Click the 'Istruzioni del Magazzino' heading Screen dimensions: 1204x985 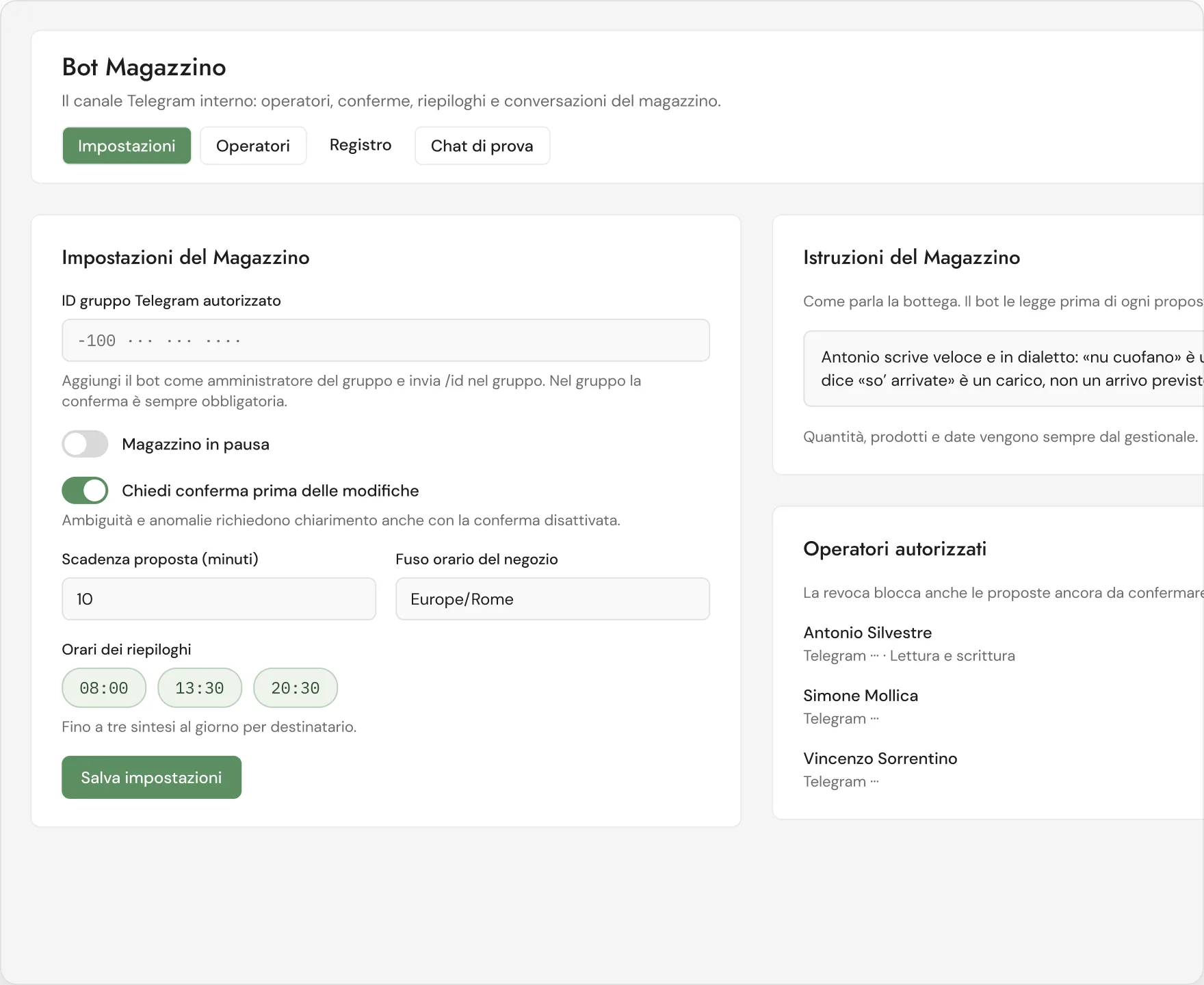point(911,257)
